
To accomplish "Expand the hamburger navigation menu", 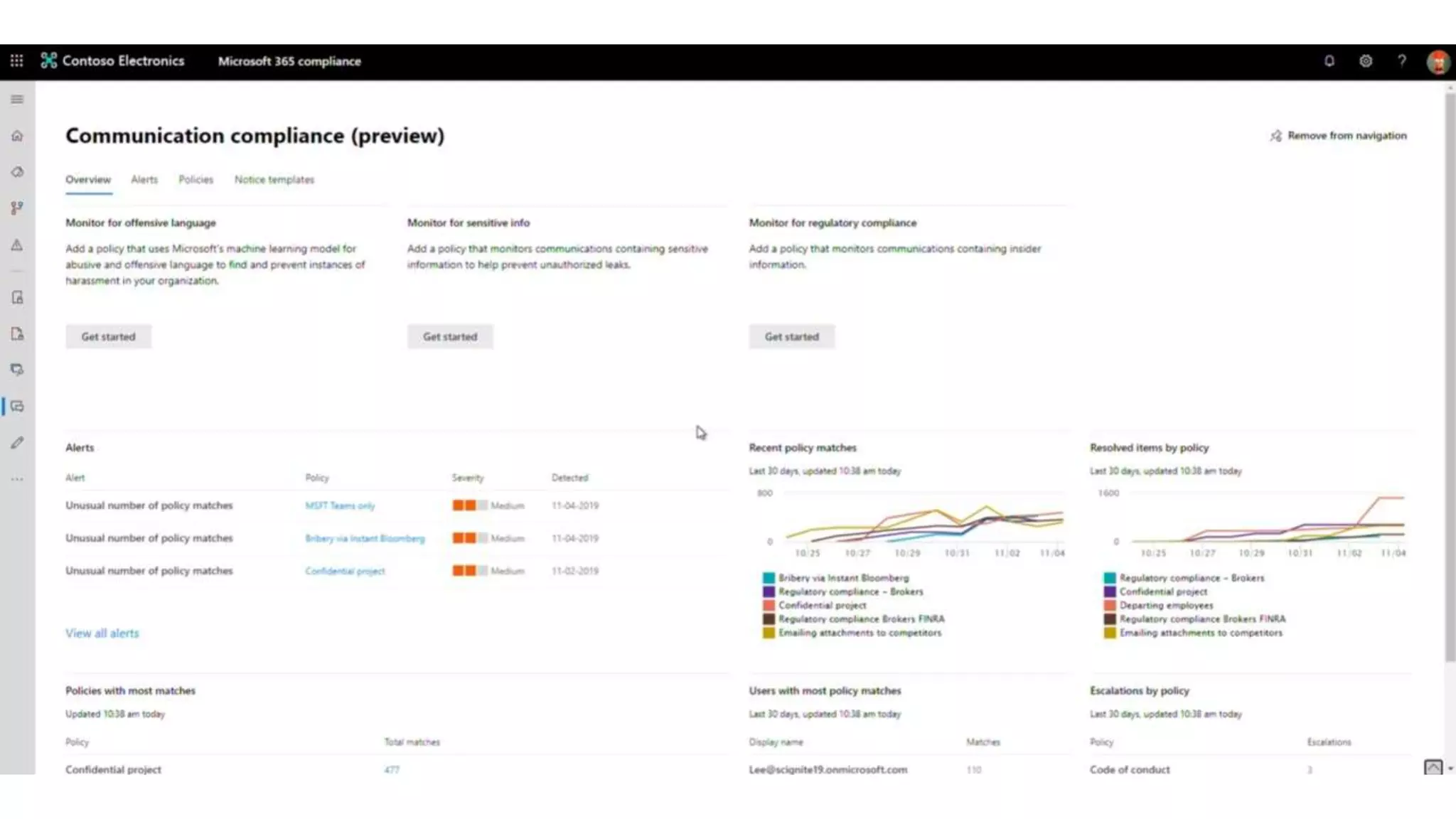I will (x=17, y=100).
